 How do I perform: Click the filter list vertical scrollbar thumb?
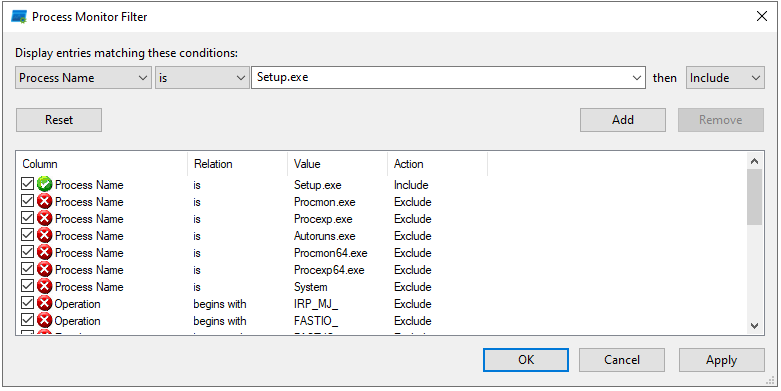pos(754,197)
